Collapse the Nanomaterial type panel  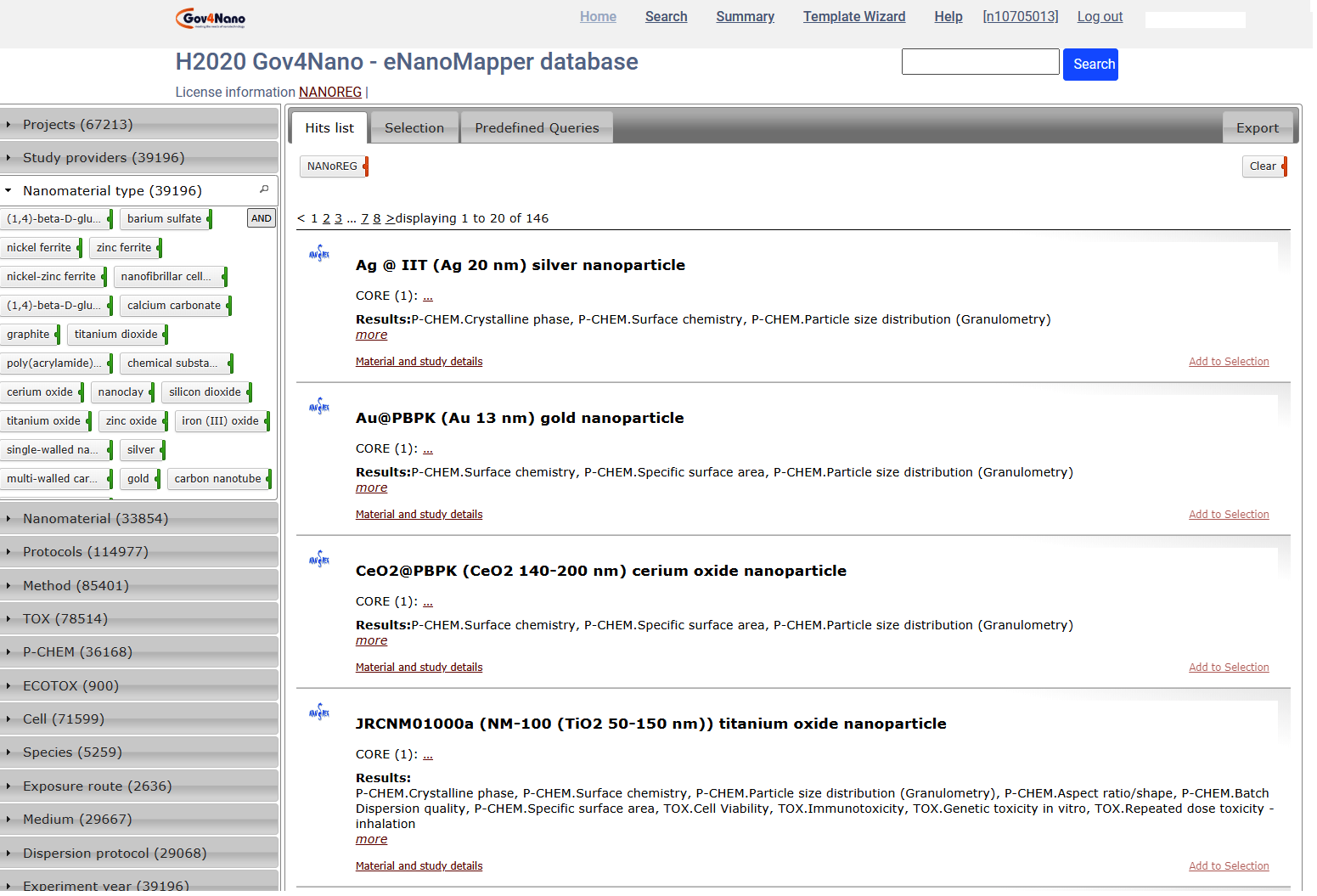pos(112,191)
